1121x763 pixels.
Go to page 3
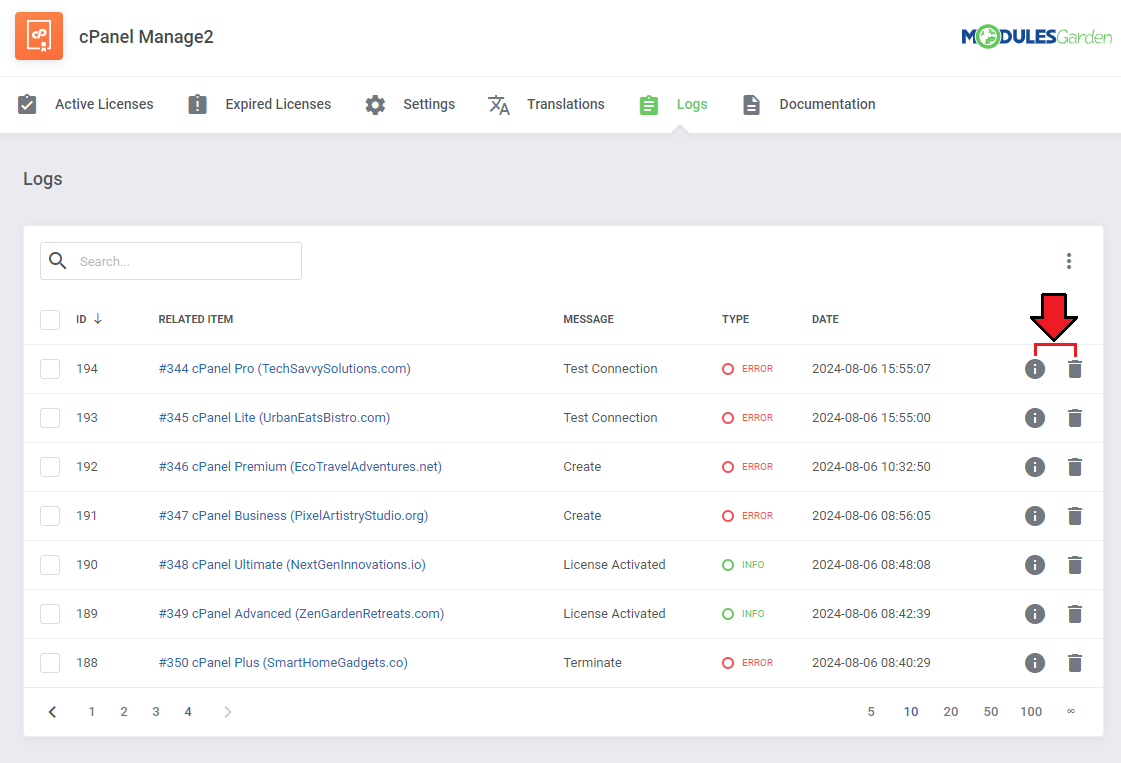tap(156, 712)
